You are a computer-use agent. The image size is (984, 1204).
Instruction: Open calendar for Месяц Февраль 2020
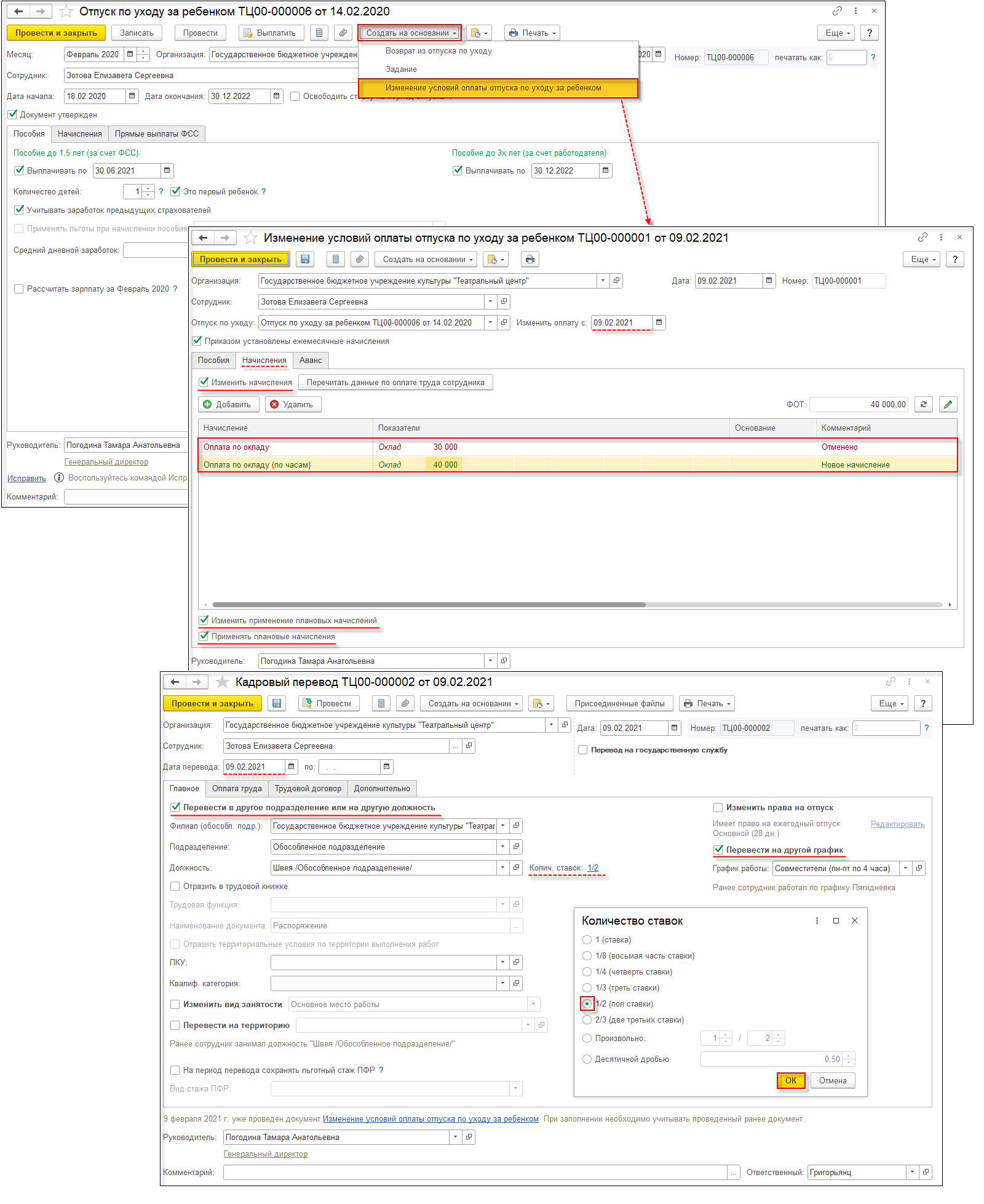[130, 54]
